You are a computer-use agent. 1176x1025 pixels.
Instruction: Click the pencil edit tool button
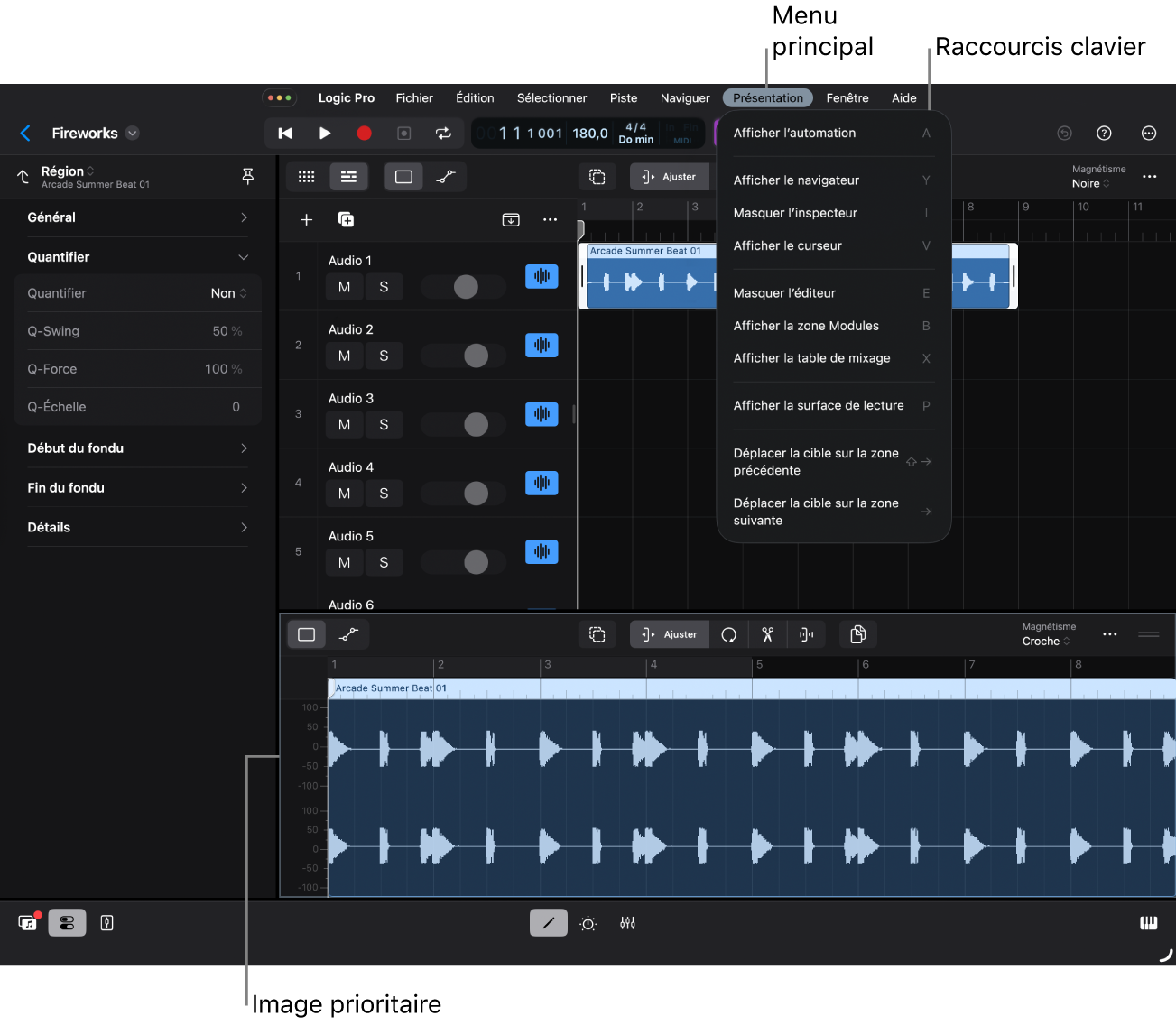click(x=548, y=923)
